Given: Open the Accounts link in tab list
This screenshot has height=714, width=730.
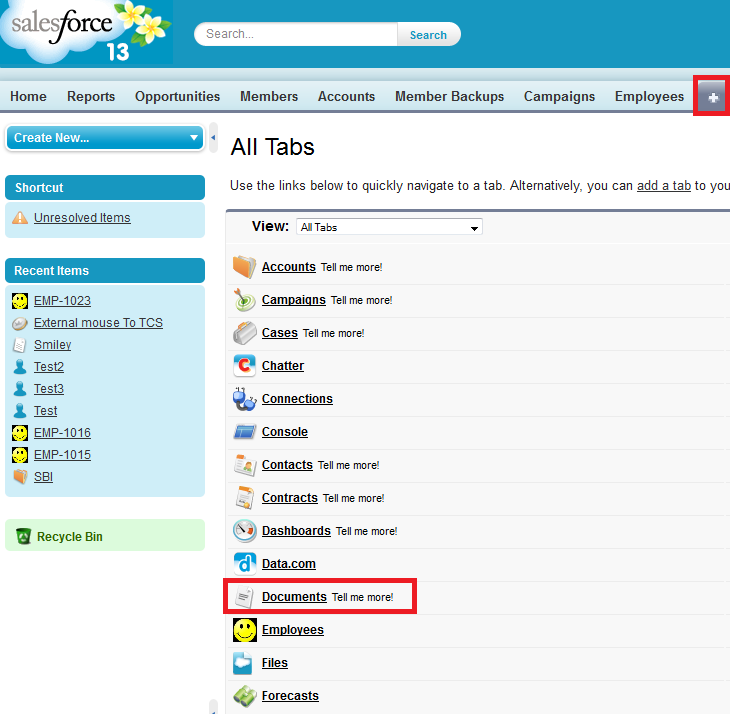Looking at the screenshot, I should [x=289, y=267].
